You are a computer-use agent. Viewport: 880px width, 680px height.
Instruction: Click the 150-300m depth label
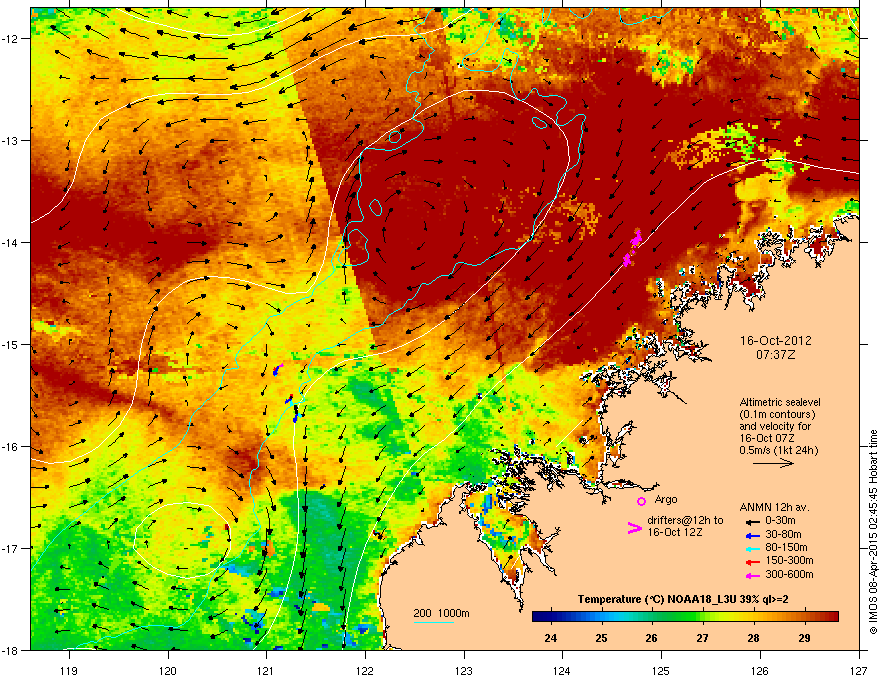tap(789, 560)
